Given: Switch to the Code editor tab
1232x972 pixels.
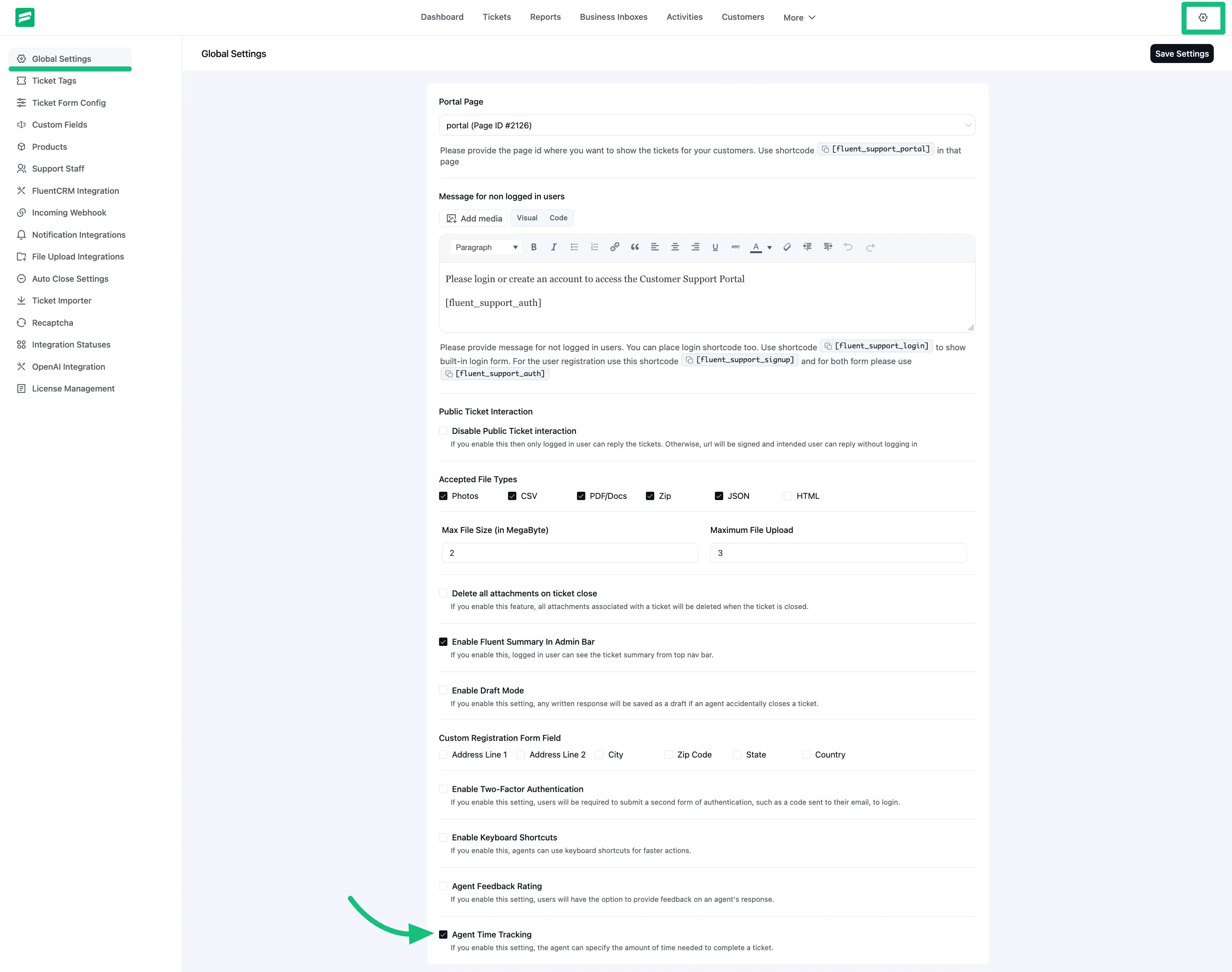Looking at the screenshot, I should pyautogui.click(x=558, y=218).
